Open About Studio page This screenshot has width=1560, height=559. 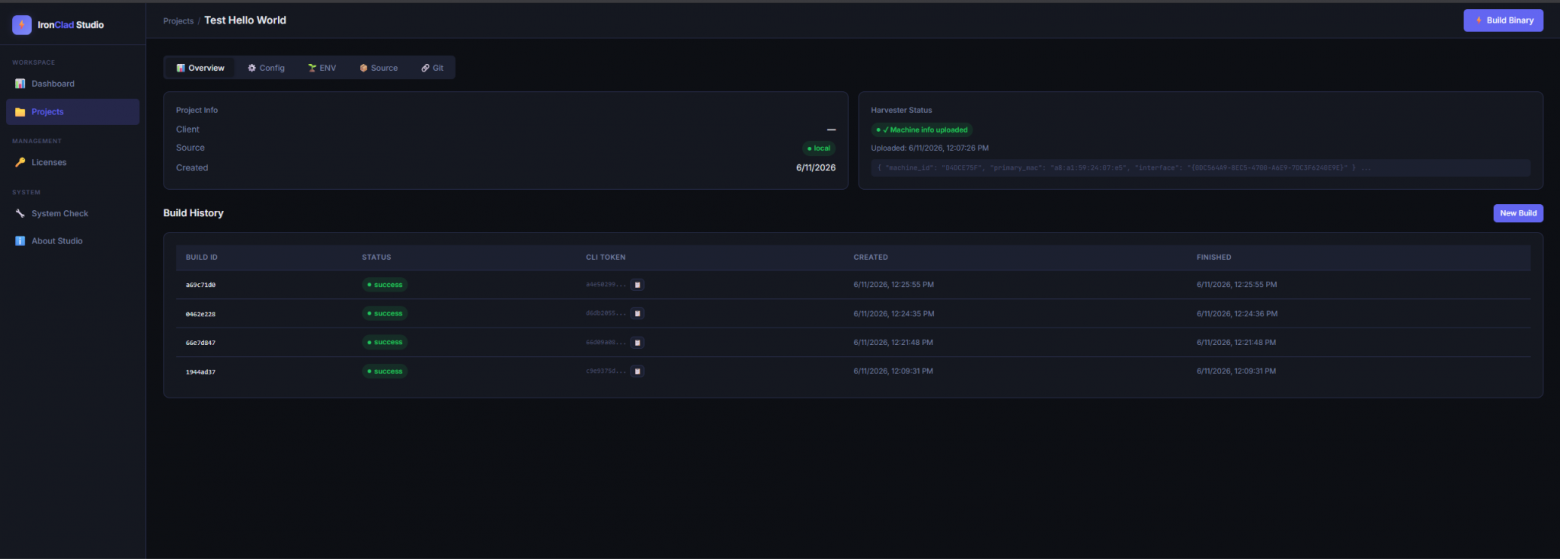point(73,241)
